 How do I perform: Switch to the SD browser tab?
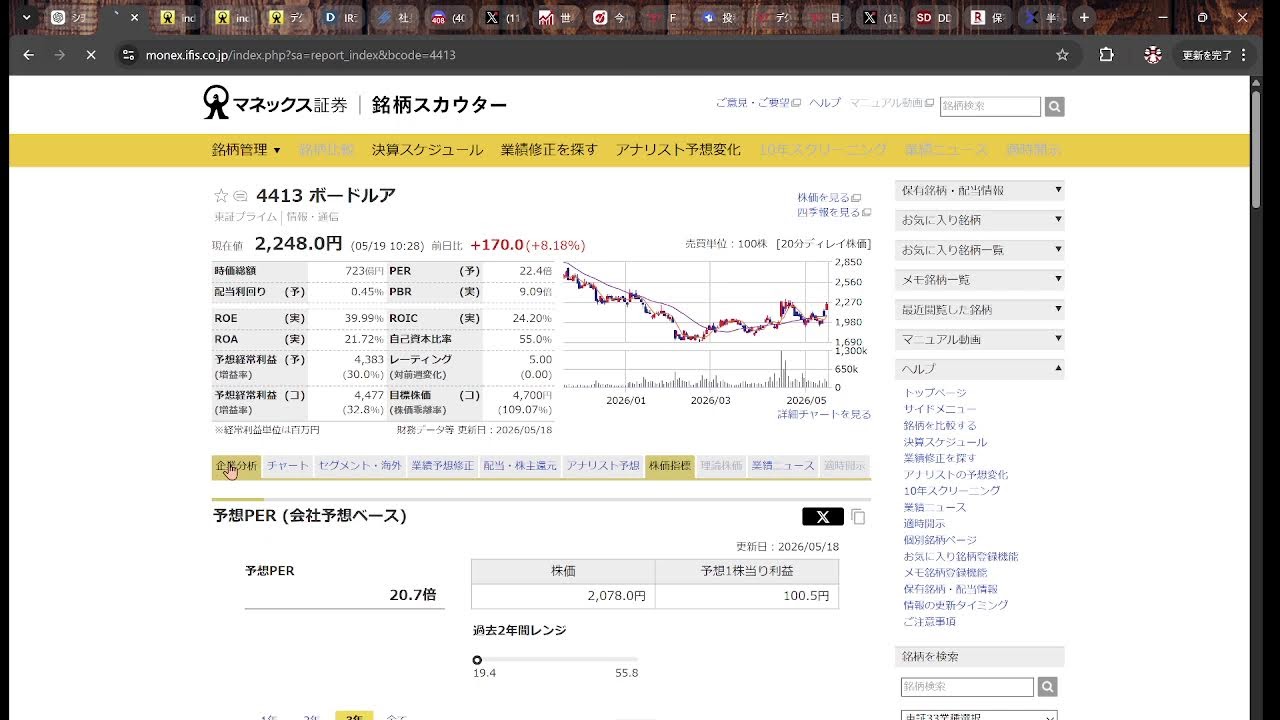point(934,17)
